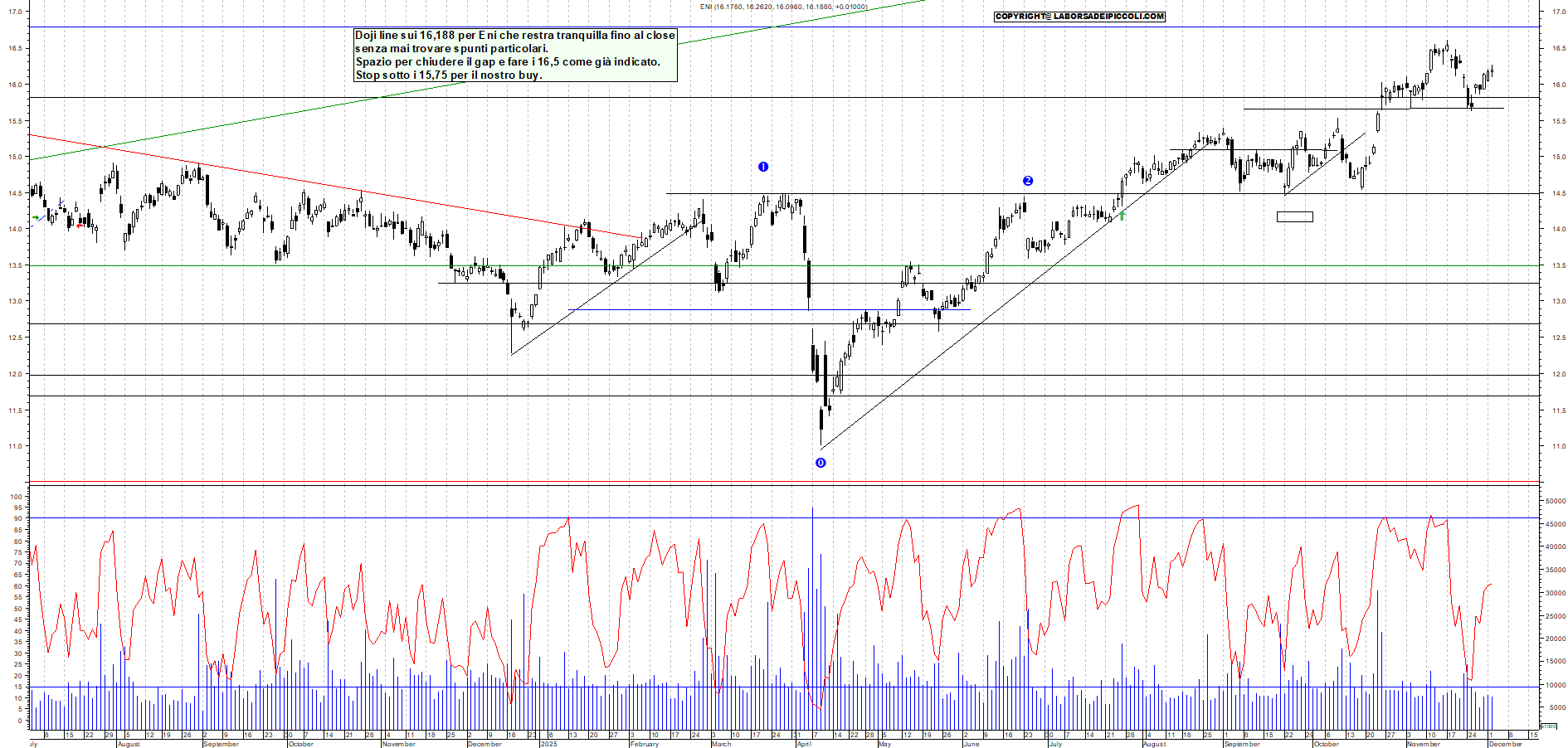Viewport: 1568px width, 748px height.
Task: Click the red left-arrow sell marker
Action: point(80,226)
